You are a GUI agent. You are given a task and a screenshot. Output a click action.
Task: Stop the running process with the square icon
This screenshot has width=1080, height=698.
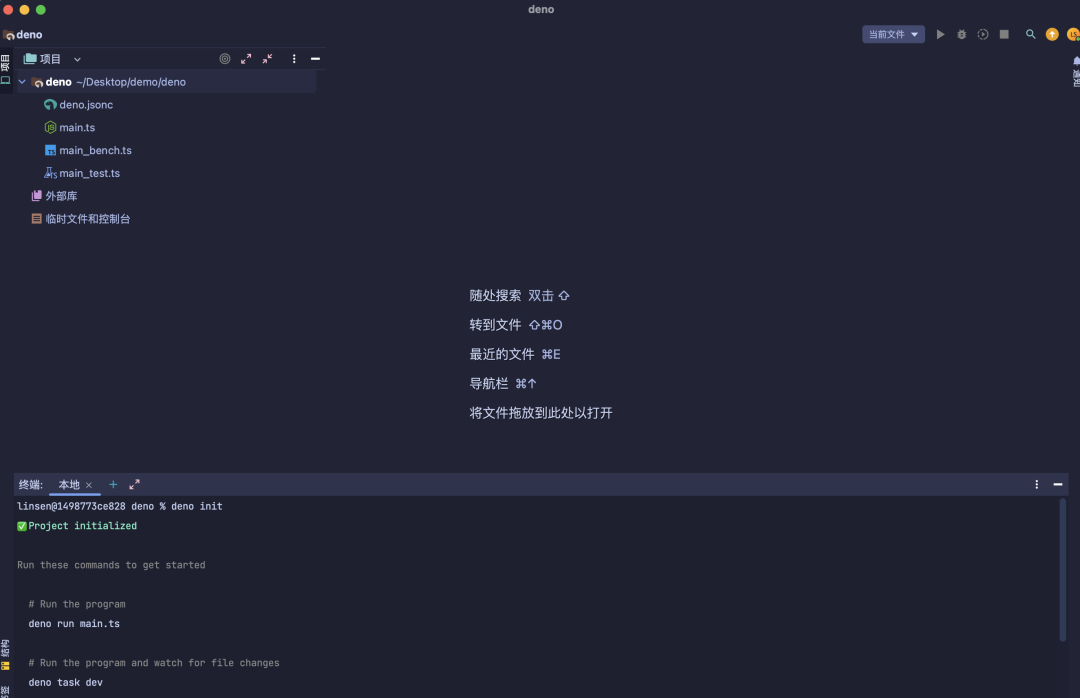(1004, 34)
